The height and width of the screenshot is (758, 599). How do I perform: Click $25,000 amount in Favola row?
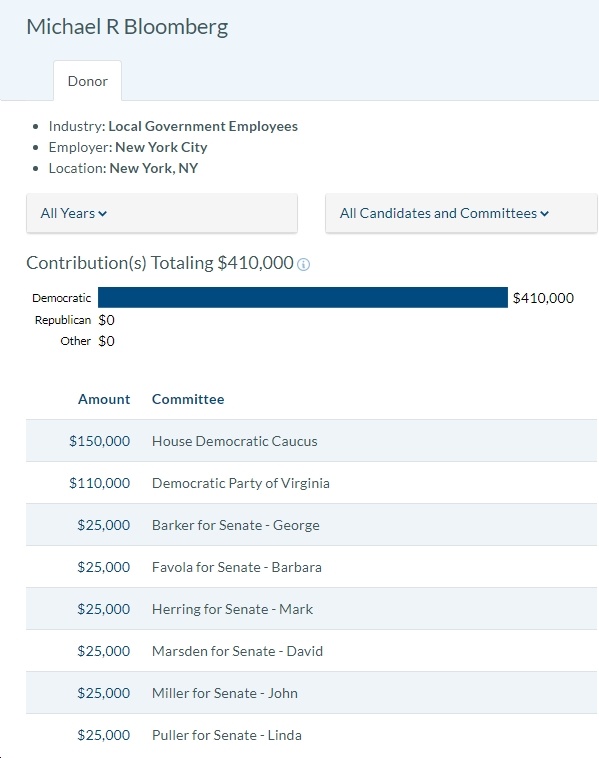click(103, 567)
